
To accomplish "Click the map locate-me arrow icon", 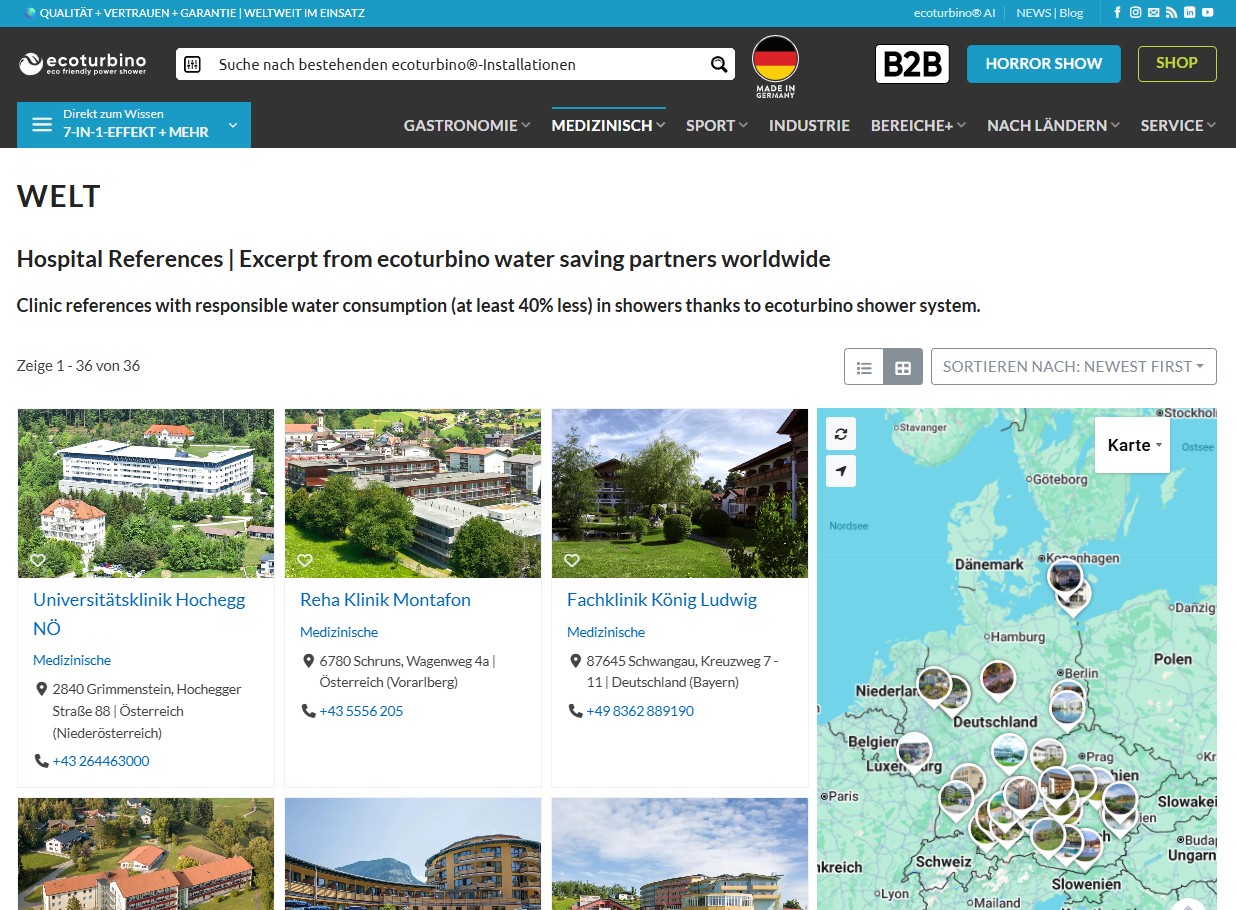I will 841,471.
